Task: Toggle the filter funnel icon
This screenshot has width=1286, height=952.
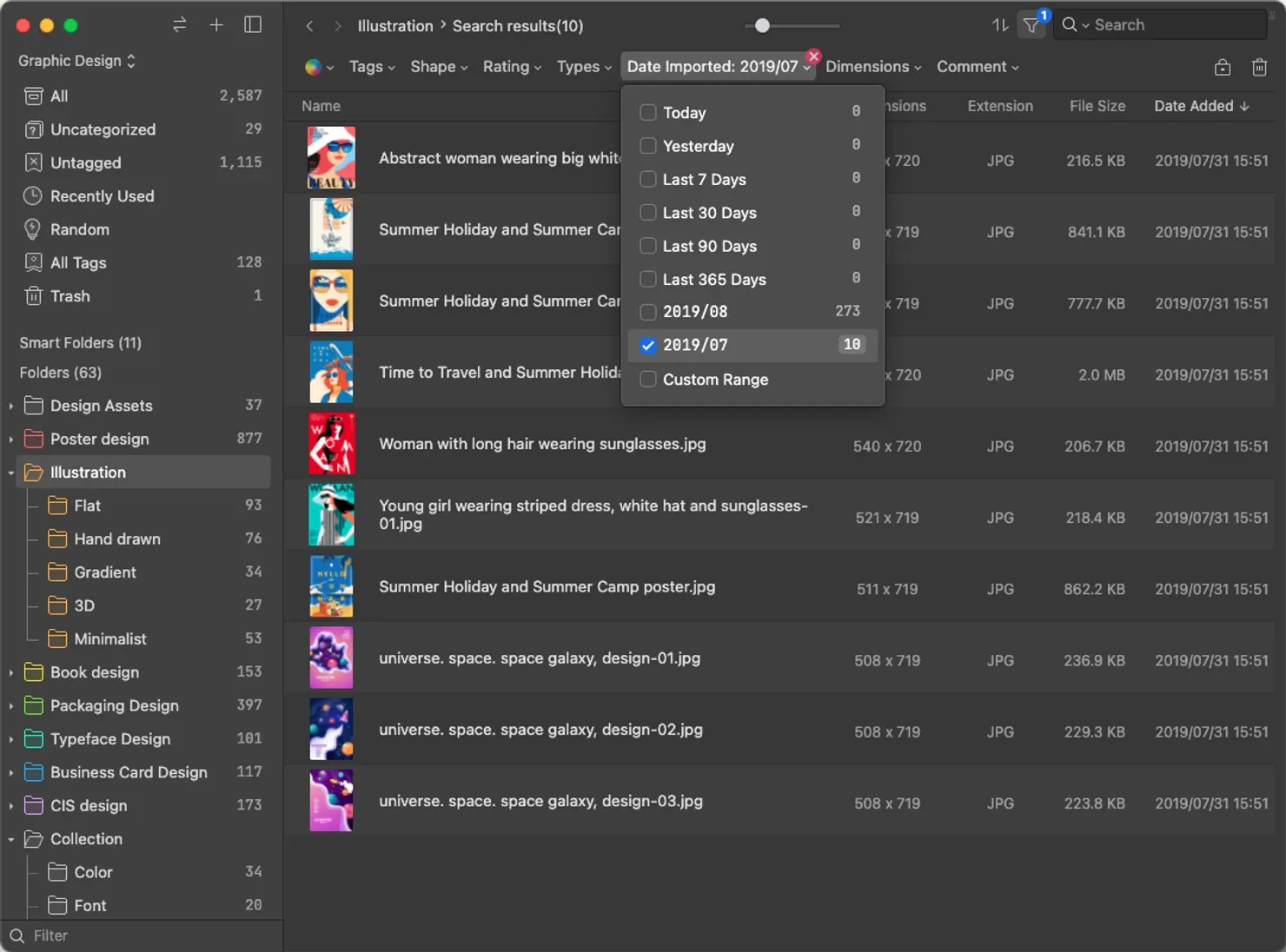Action: coord(1031,25)
